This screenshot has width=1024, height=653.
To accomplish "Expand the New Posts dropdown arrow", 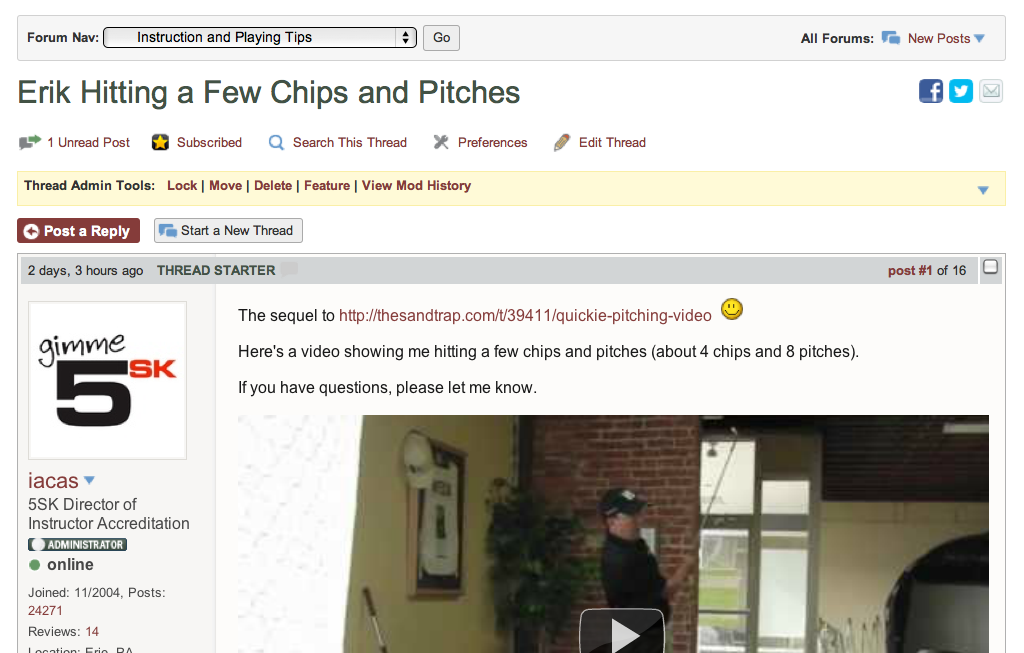I will pos(980,39).
